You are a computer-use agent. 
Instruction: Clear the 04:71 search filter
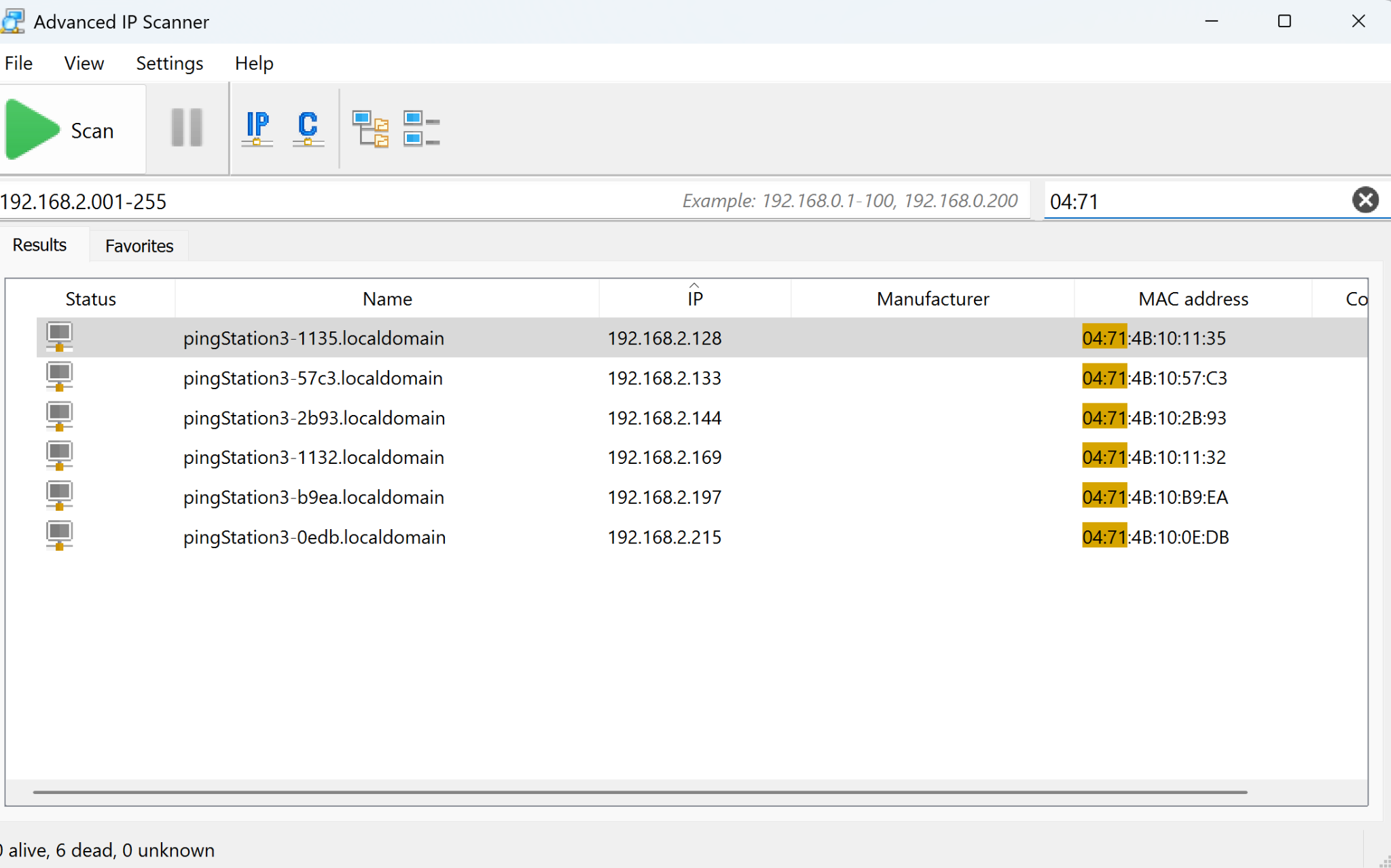pyautogui.click(x=1365, y=200)
